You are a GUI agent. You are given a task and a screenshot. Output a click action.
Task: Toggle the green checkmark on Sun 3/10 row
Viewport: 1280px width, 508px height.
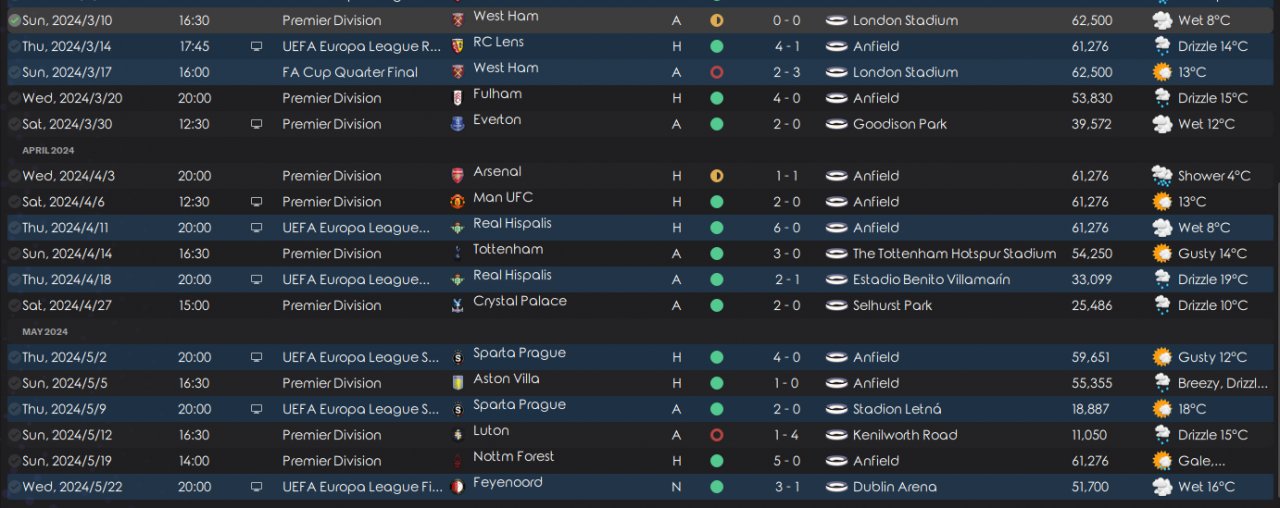[x=14, y=20]
